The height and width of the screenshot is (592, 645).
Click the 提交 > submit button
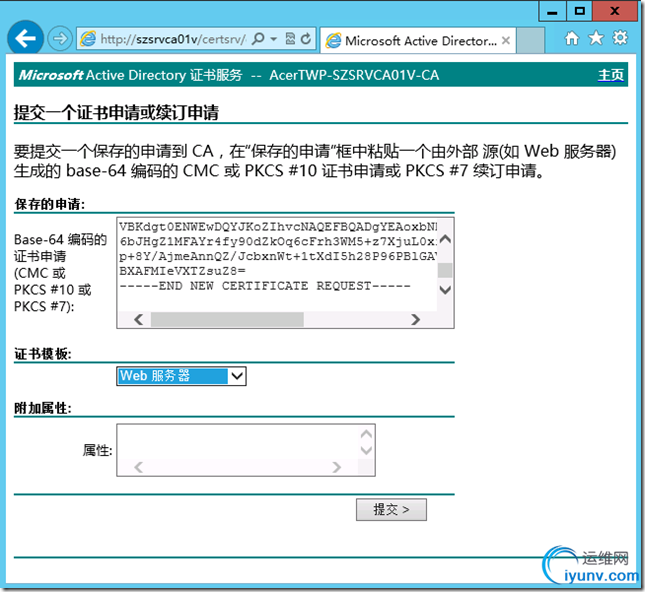pos(391,510)
